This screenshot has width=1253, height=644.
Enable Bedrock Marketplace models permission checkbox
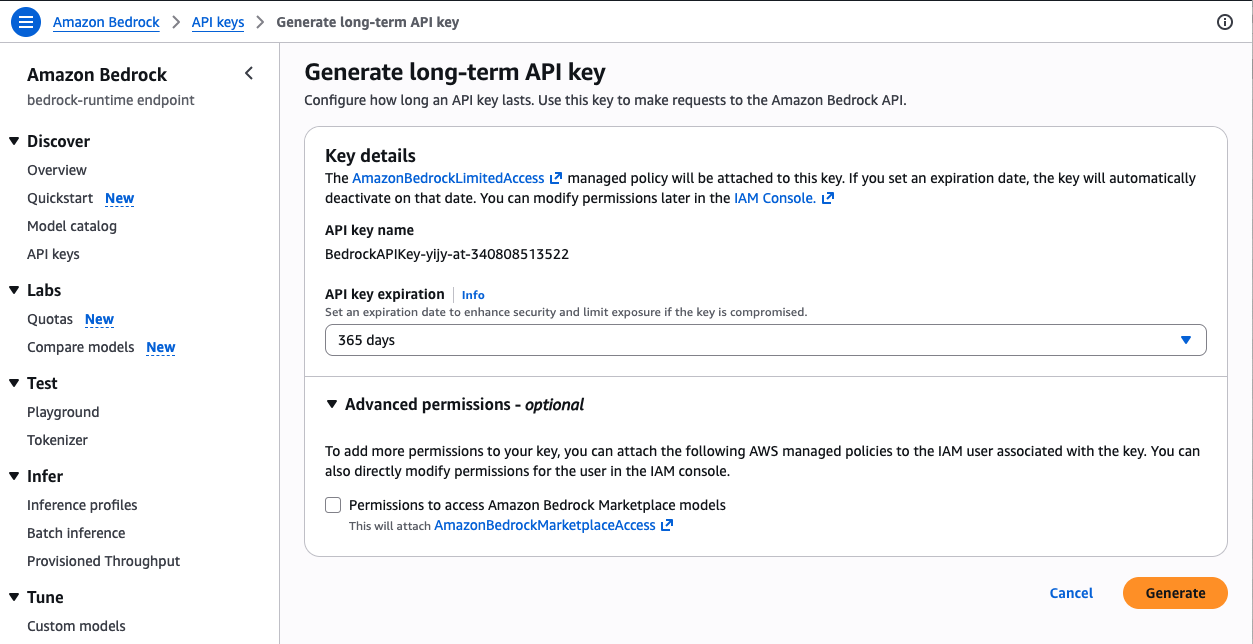click(333, 505)
